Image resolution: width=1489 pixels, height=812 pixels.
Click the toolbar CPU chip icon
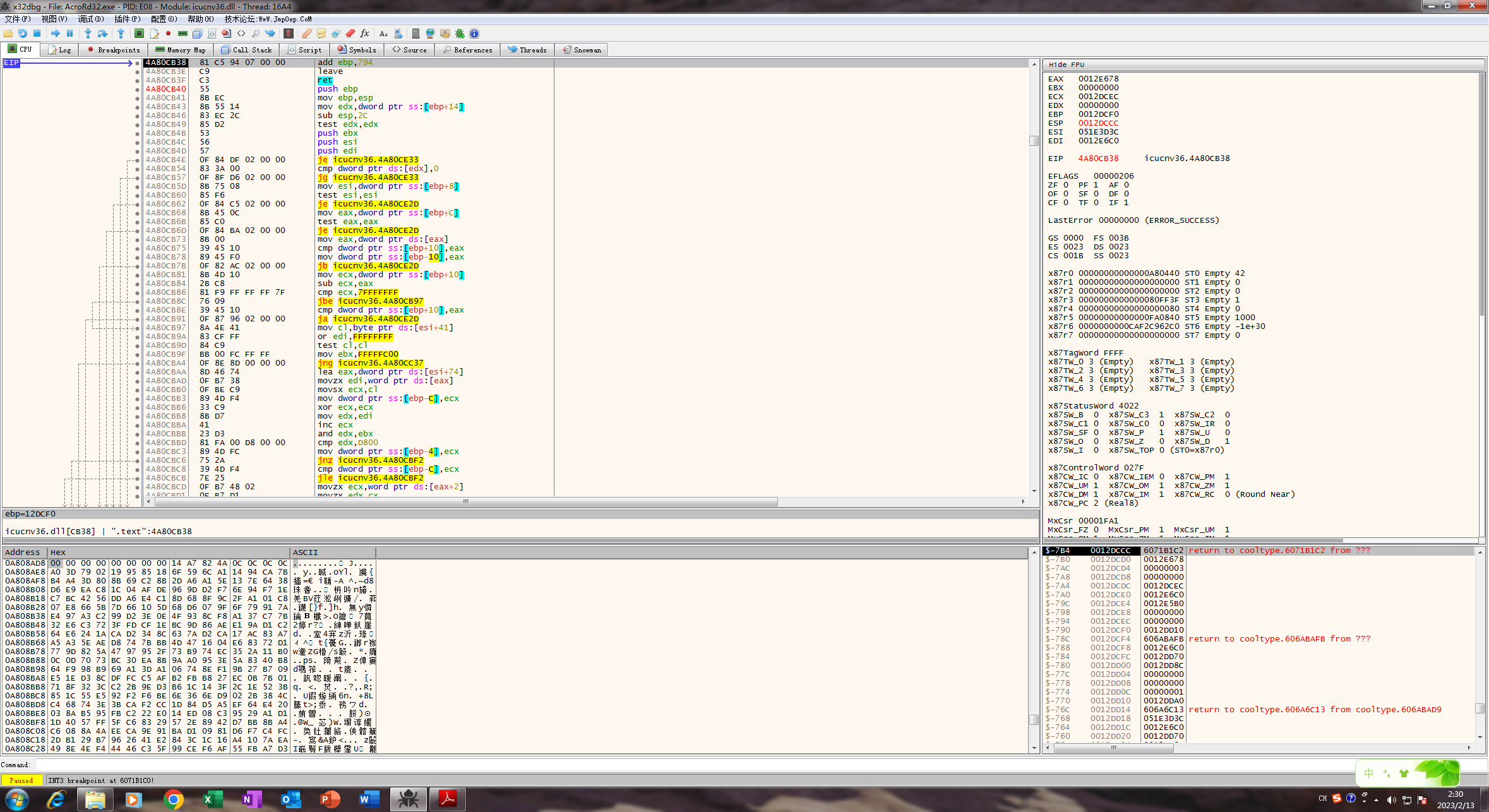(x=140, y=33)
